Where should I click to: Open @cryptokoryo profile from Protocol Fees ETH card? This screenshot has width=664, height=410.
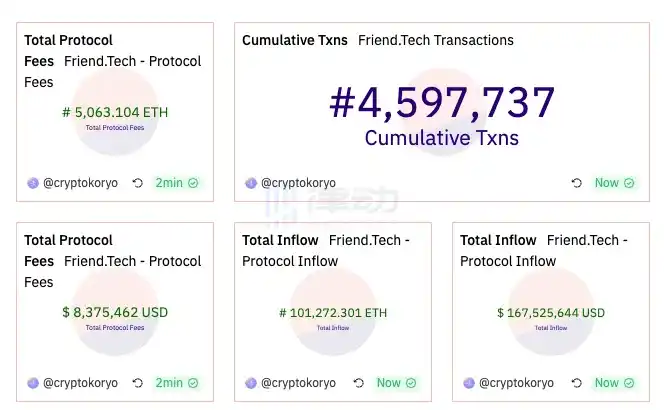point(80,183)
